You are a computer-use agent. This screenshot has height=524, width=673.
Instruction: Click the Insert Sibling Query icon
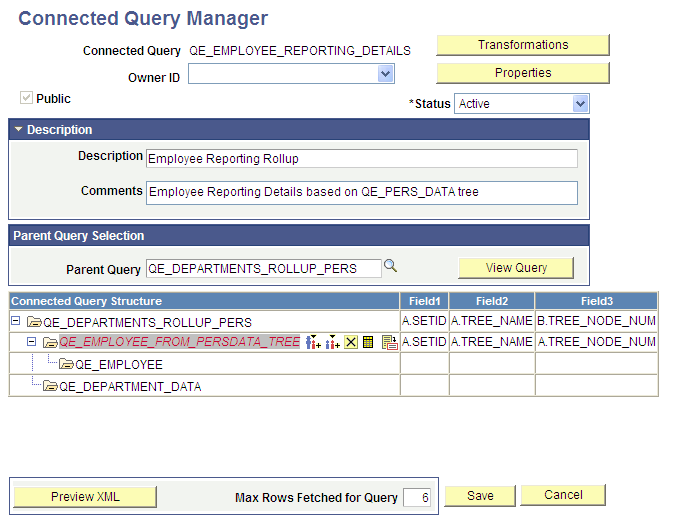click(333, 342)
